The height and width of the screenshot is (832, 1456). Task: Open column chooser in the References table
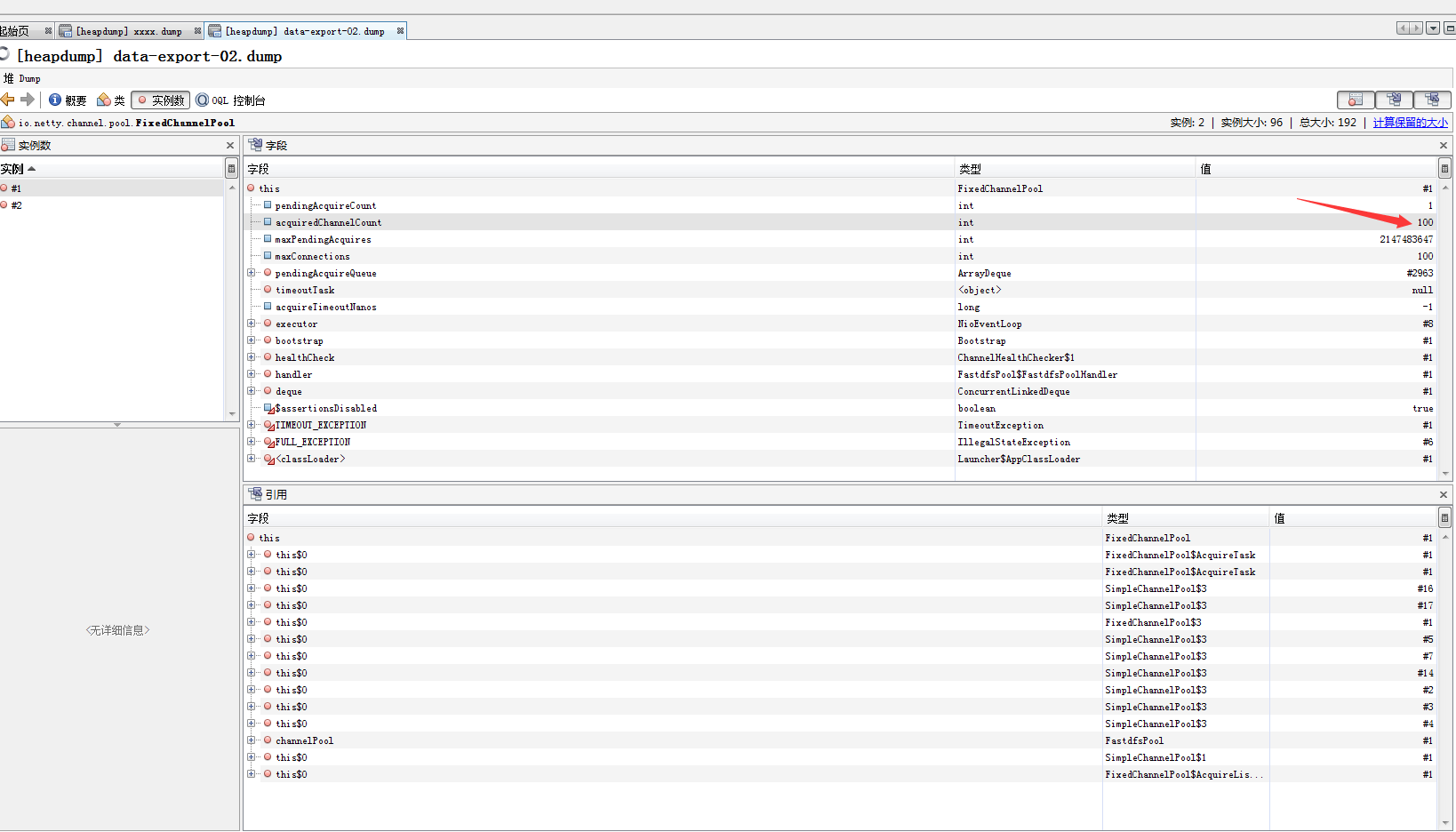(x=1444, y=518)
